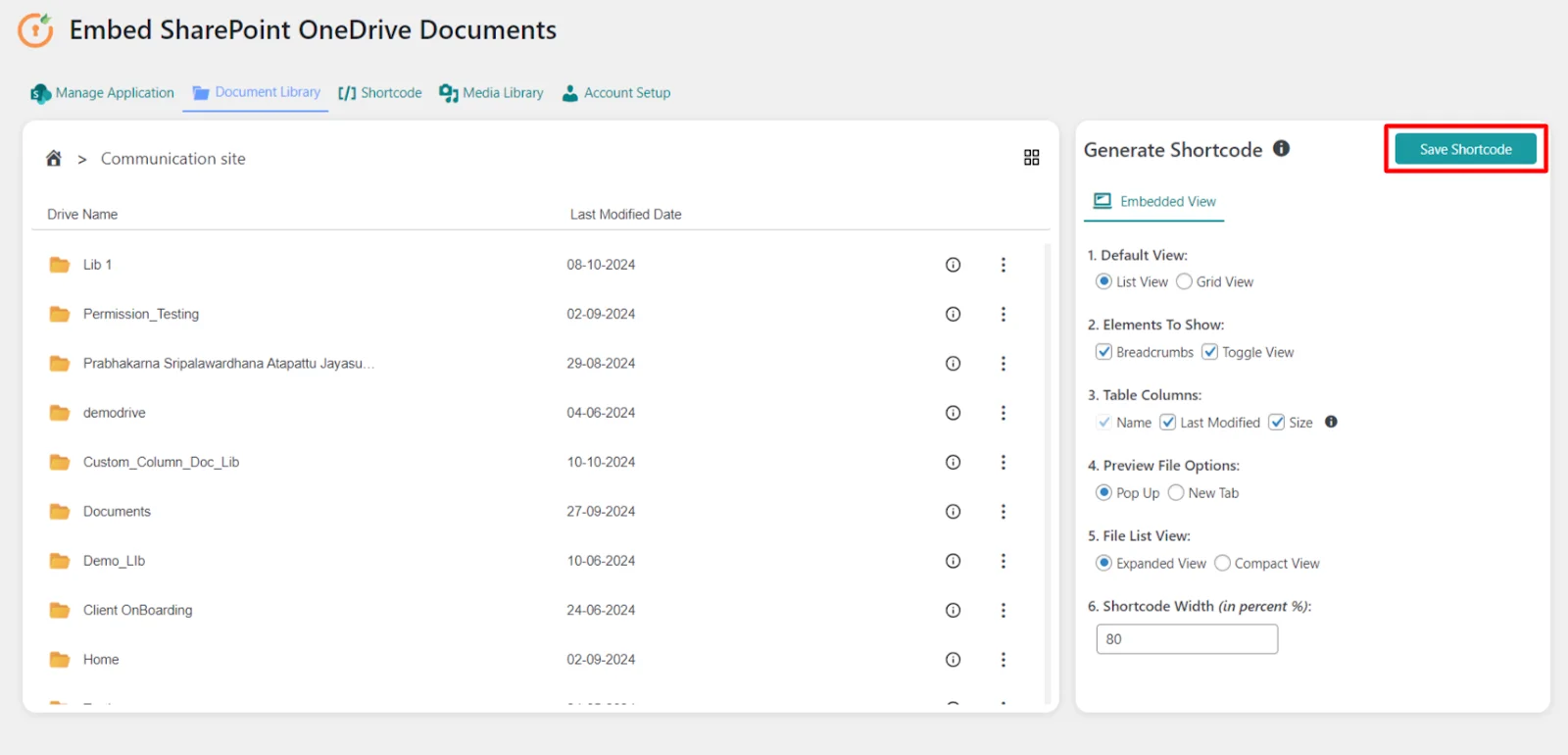Select Grid View default option
Image resolution: width=1568 pixels, height=755 pixels.
pos(1184,281)
